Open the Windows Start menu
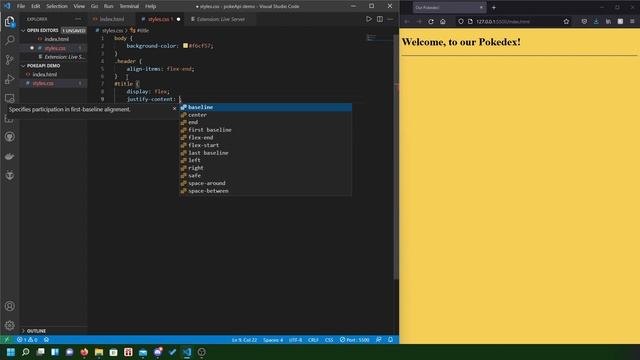 coord(11,352)
